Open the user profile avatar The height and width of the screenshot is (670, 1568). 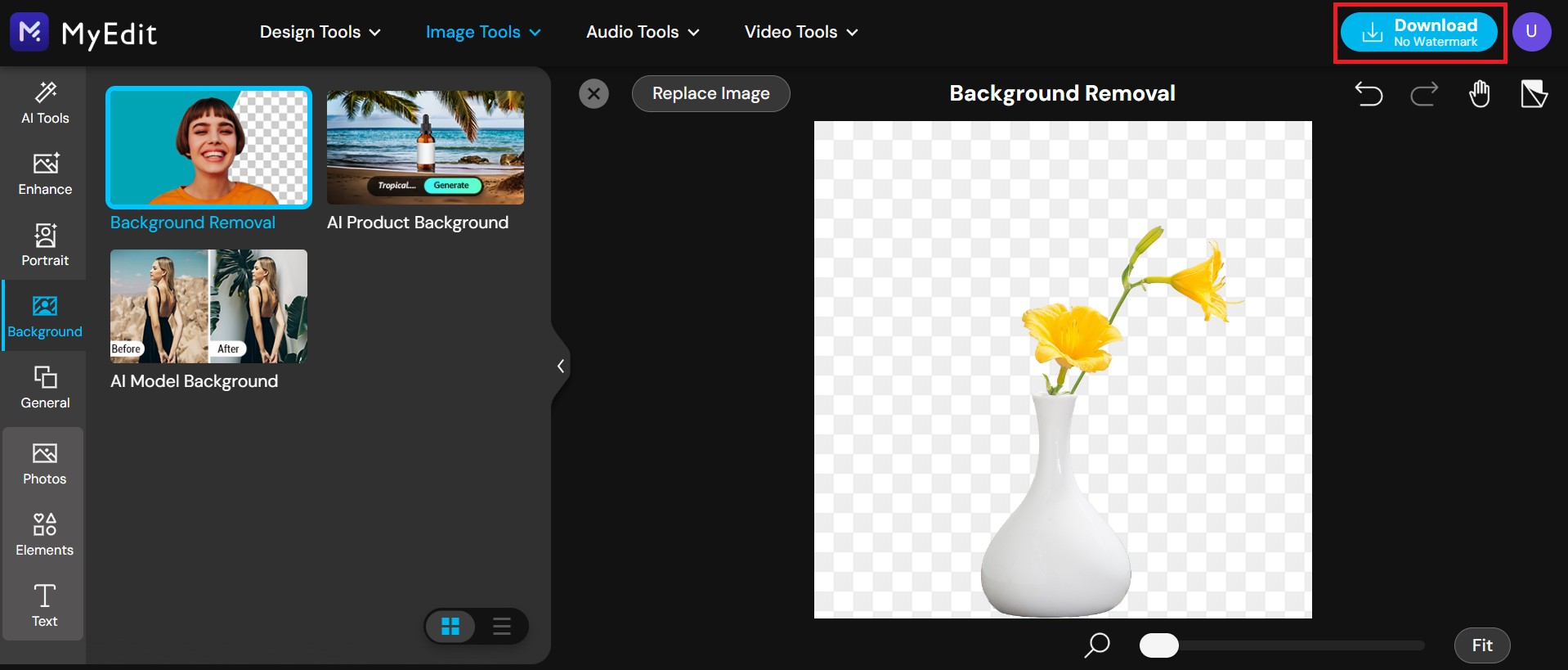pos(1531,32)
